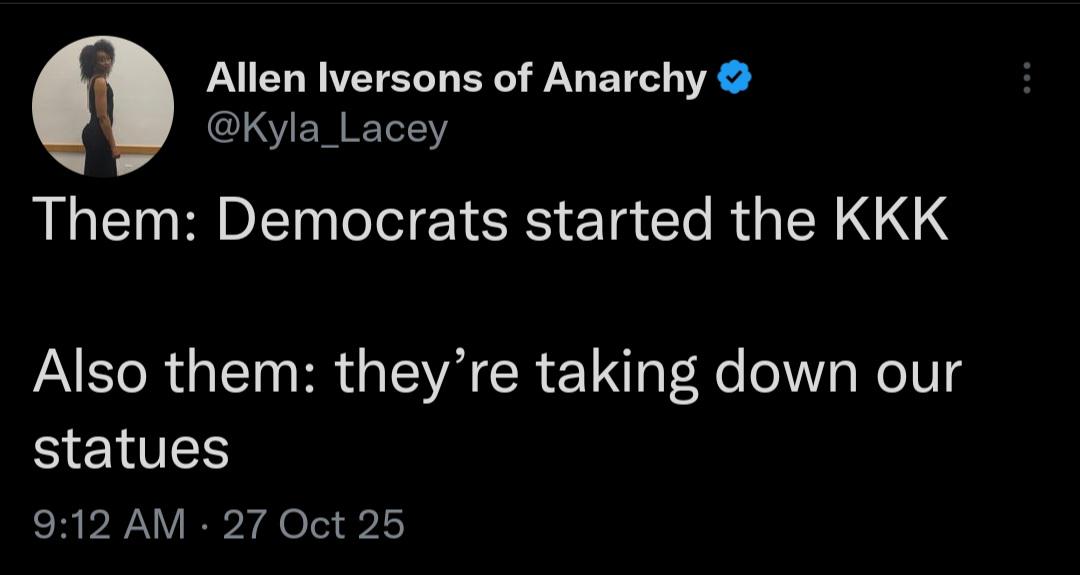This screenshot has width=1080, height=575.
Task: Click the line "Them: Democrats started the KKK"
Action: click(x=490, y=221)
